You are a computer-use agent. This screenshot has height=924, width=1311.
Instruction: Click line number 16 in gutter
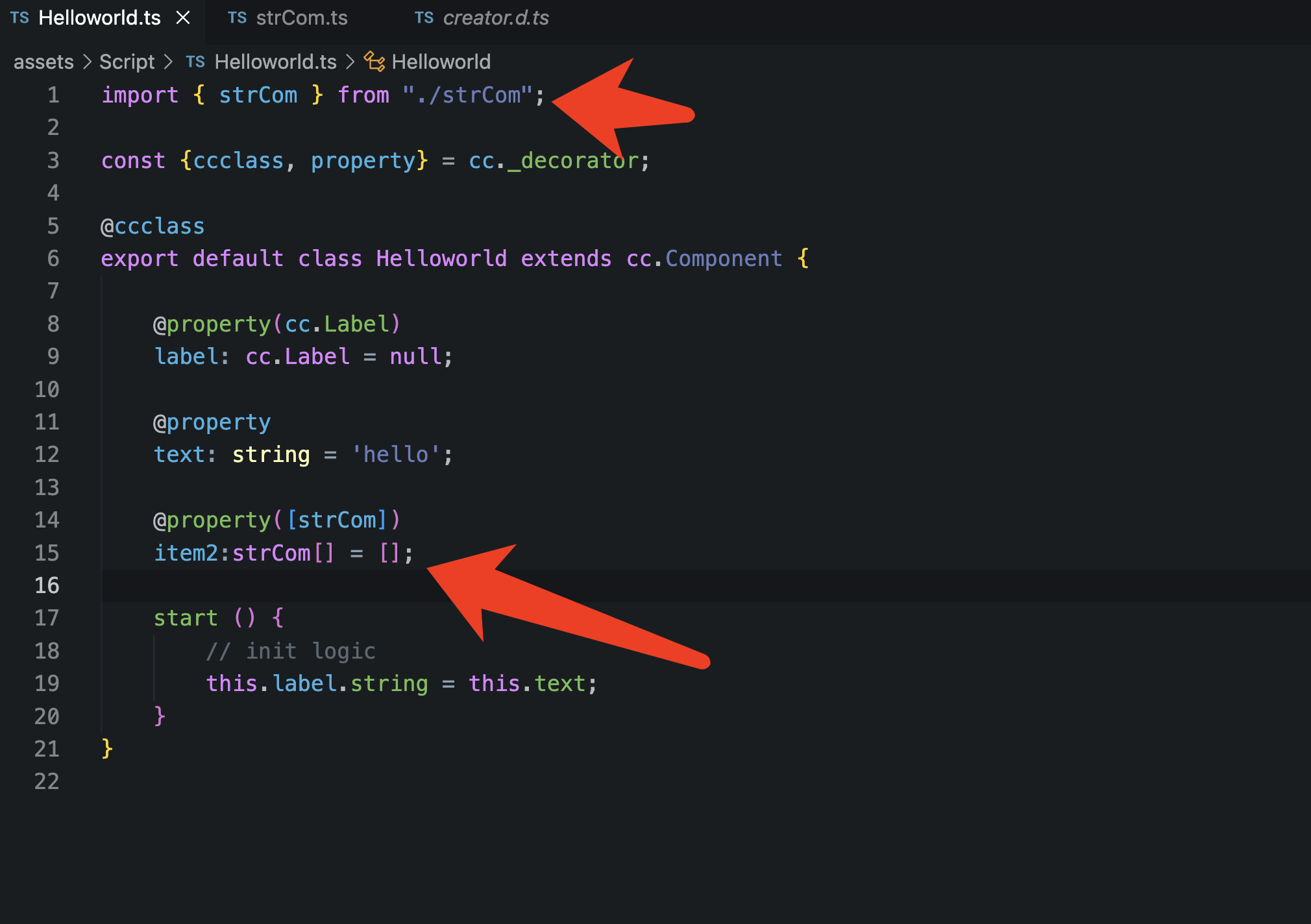coord(47,585)
